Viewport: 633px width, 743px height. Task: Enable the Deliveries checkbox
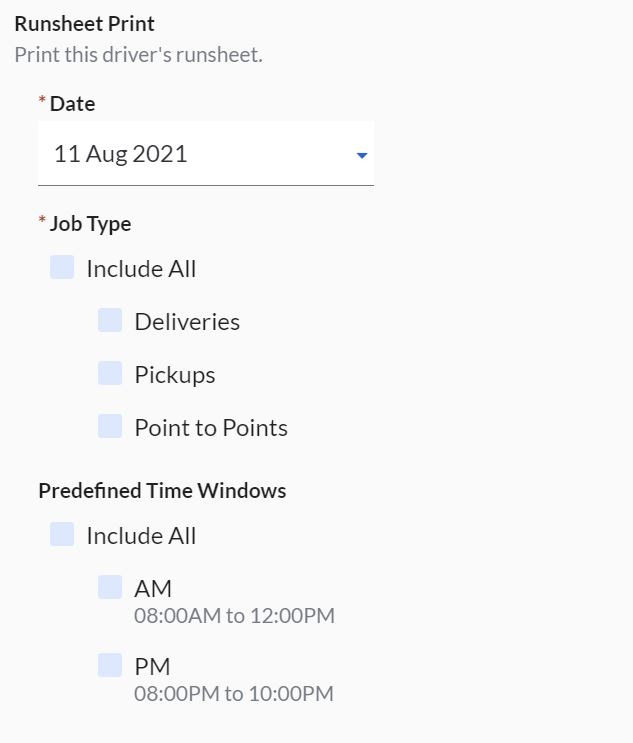[110, 320]
